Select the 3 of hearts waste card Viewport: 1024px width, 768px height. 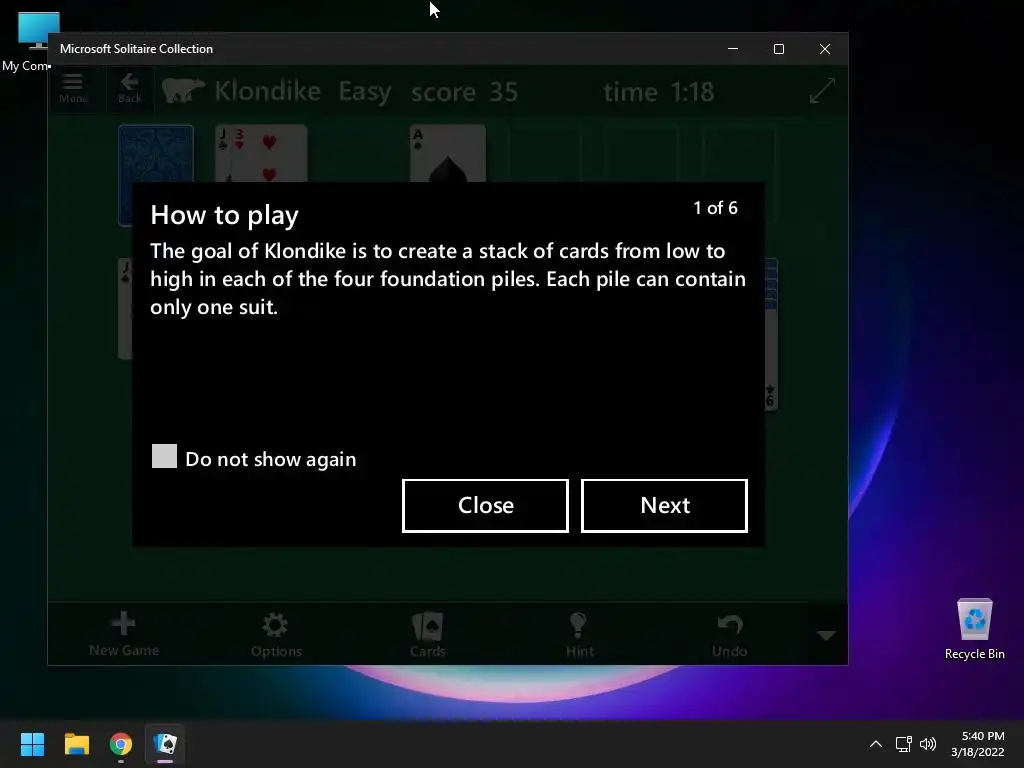click(268, 154)
